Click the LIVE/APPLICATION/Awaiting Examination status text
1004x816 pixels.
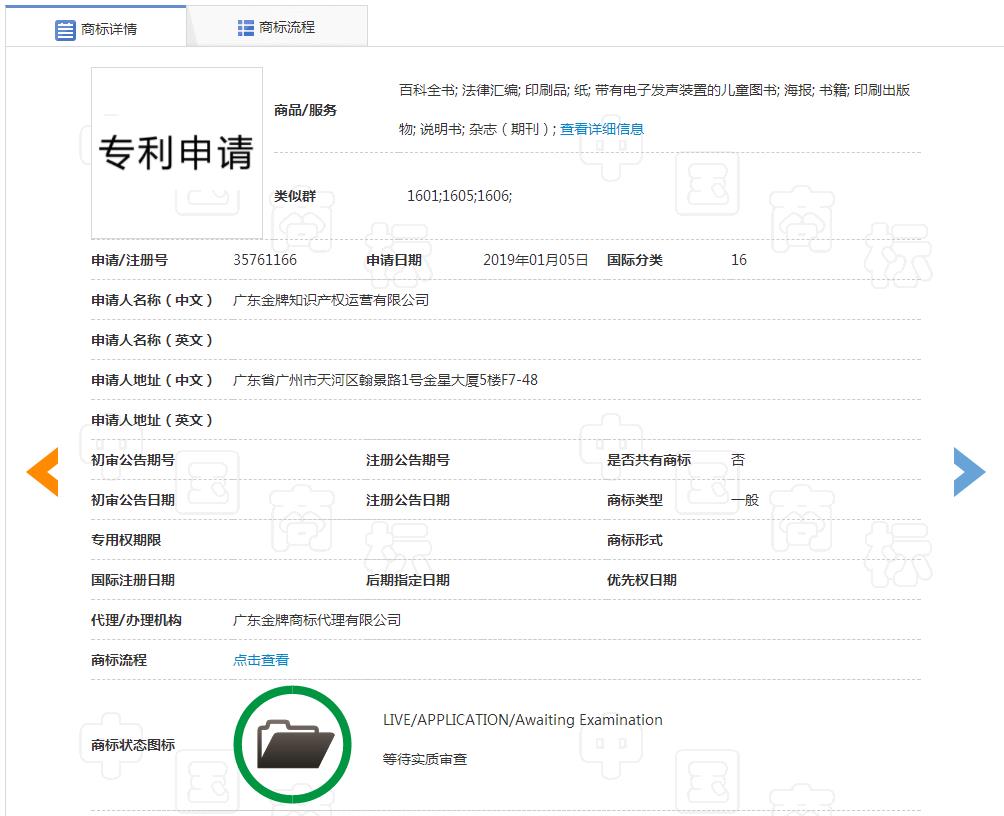(x=522, y=720)
